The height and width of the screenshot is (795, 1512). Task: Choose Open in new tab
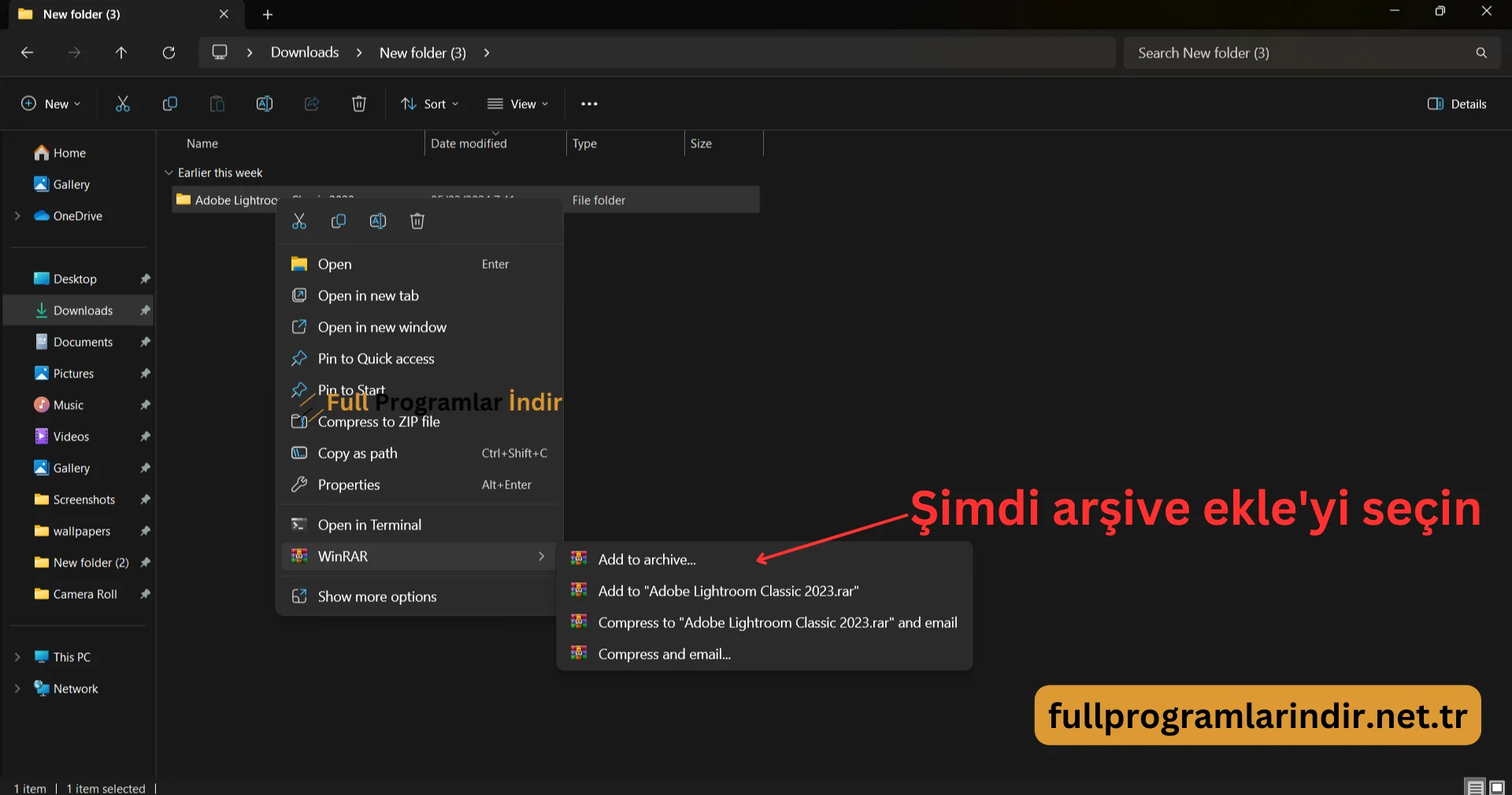click(x=420, y=295)
